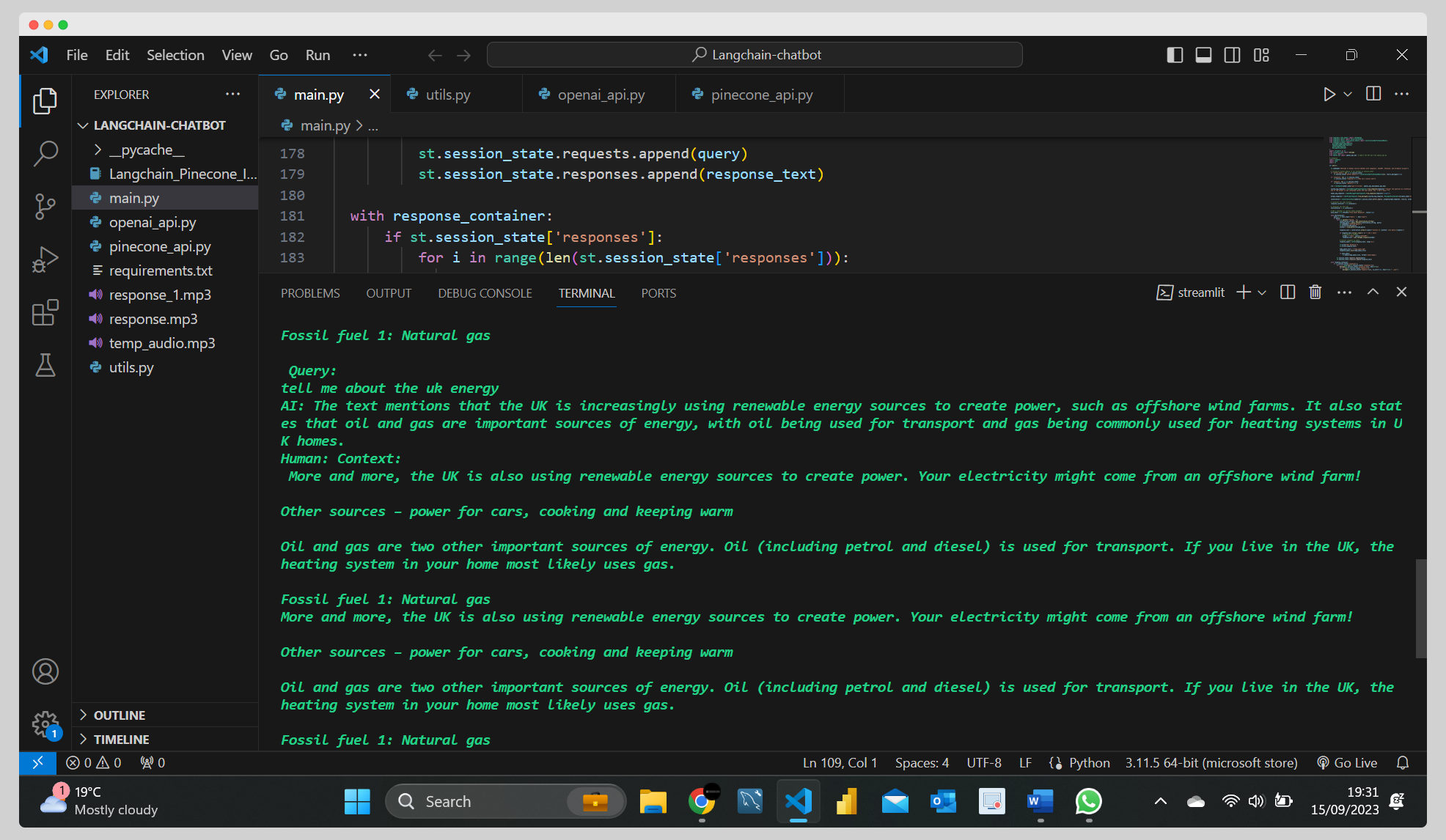Image resolution: width=1446 pixels, height=840 pixels.
Task: Open the Extensions view
Action: (x=45, y=312)
